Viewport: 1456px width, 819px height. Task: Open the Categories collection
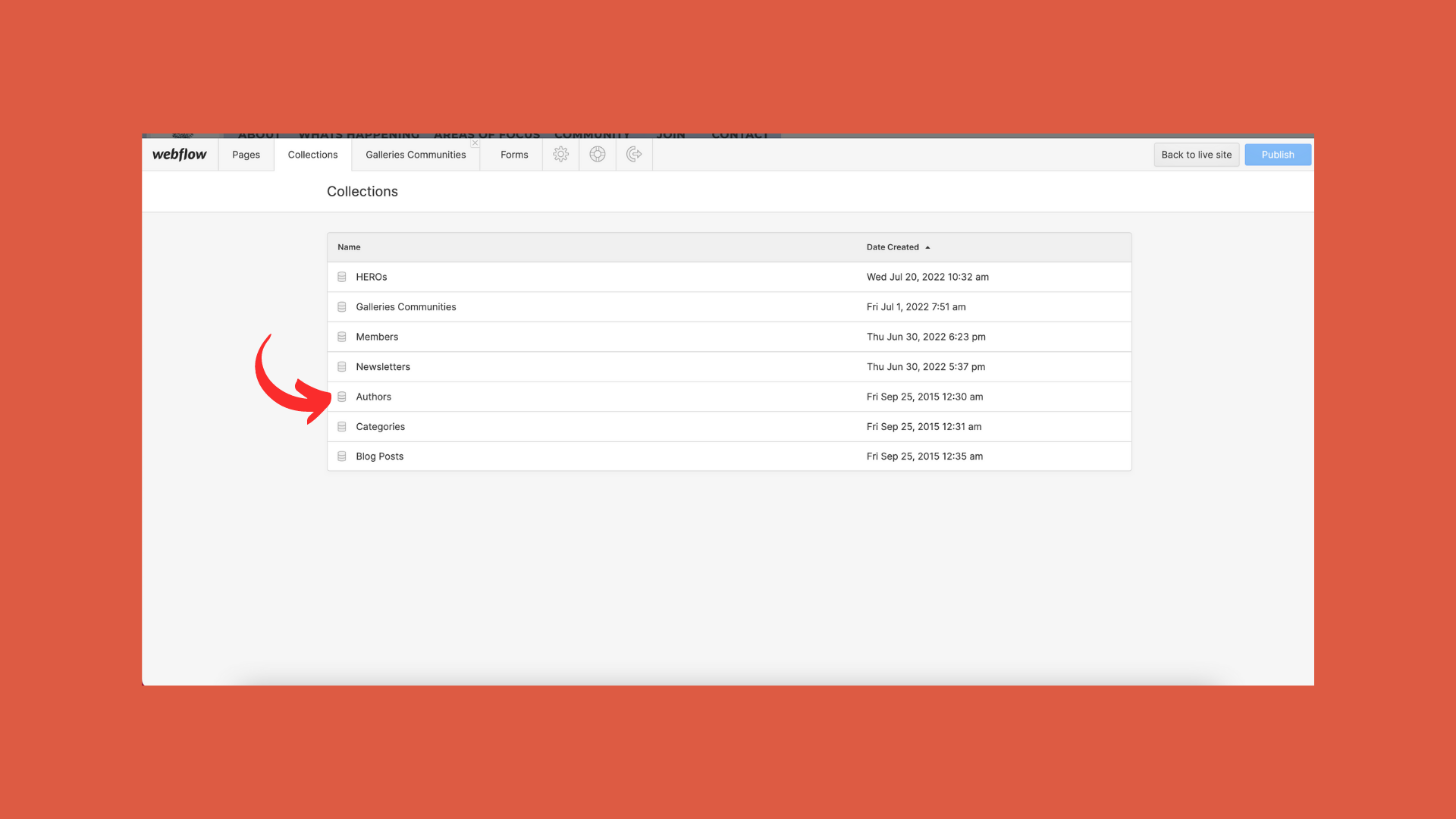point(381,427)
